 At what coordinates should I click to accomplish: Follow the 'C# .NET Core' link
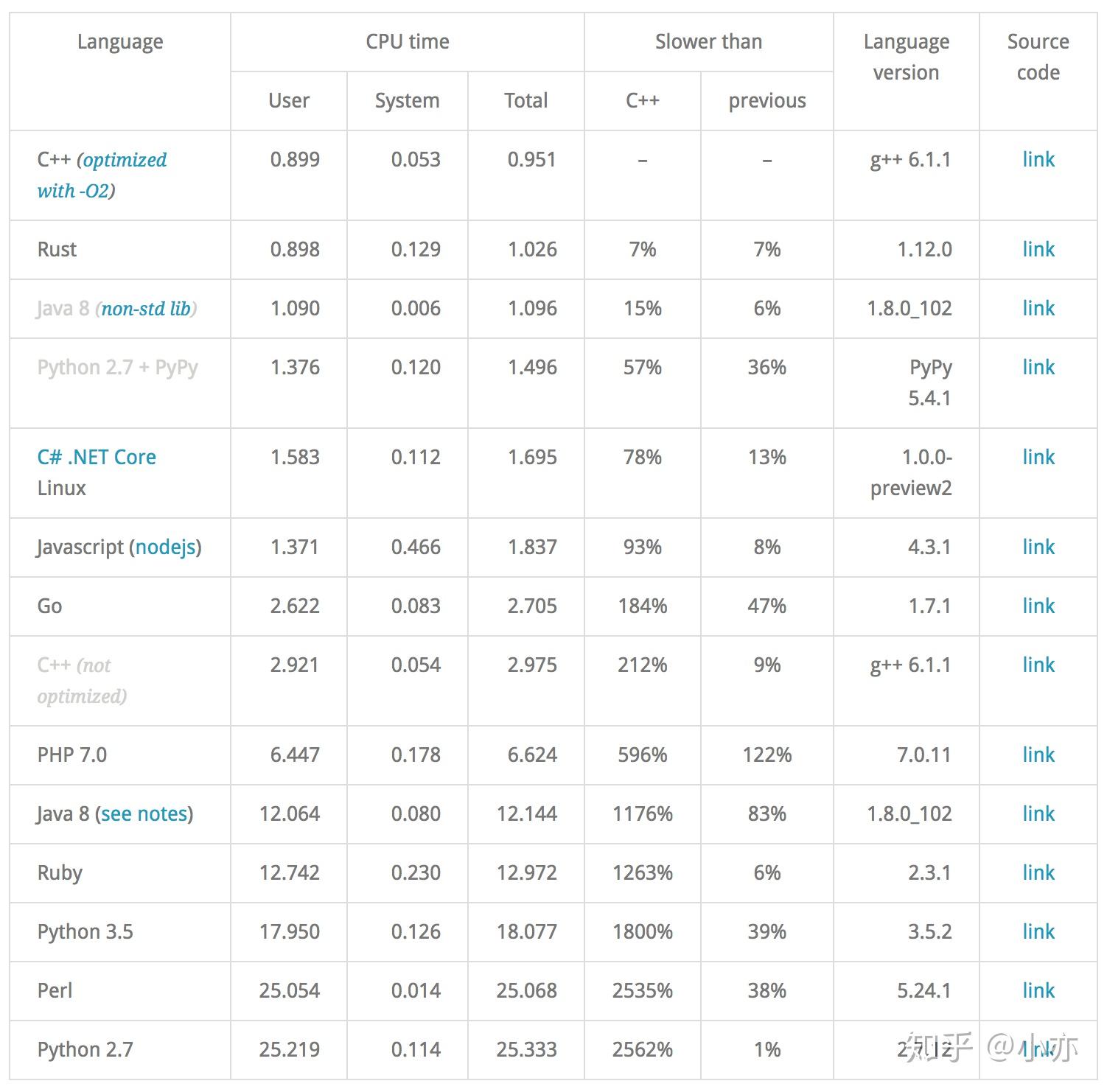click(x=97, y=457)
